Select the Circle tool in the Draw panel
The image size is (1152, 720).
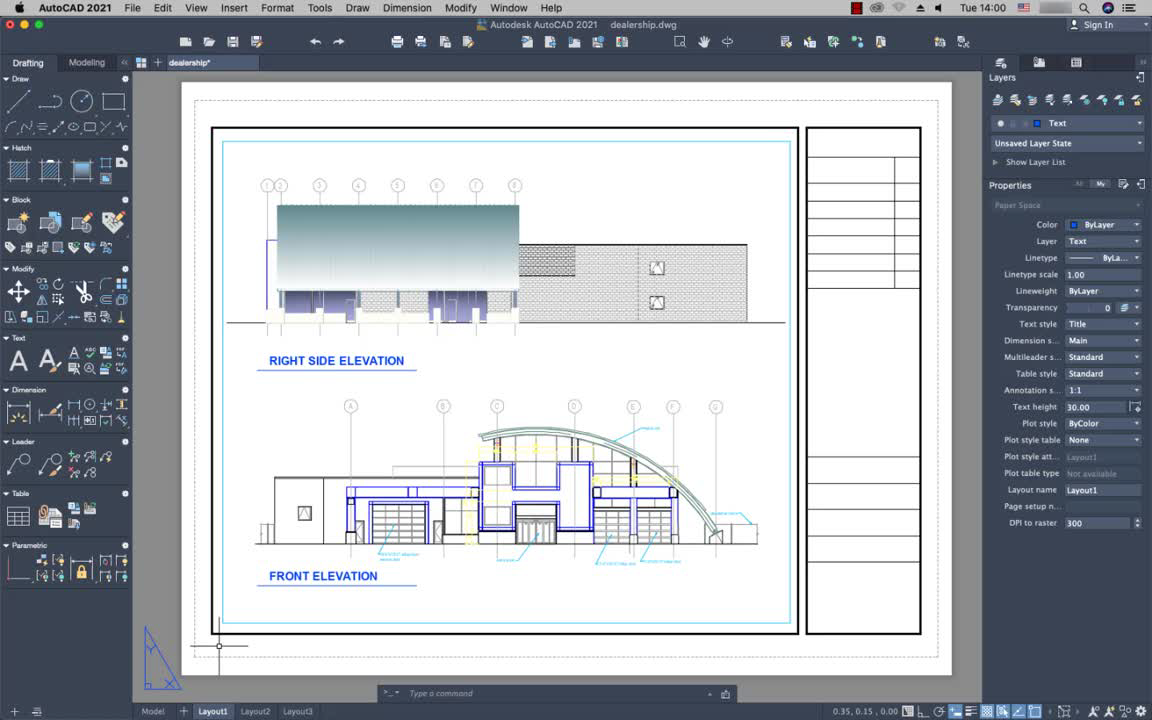click(x=82, y=101)
